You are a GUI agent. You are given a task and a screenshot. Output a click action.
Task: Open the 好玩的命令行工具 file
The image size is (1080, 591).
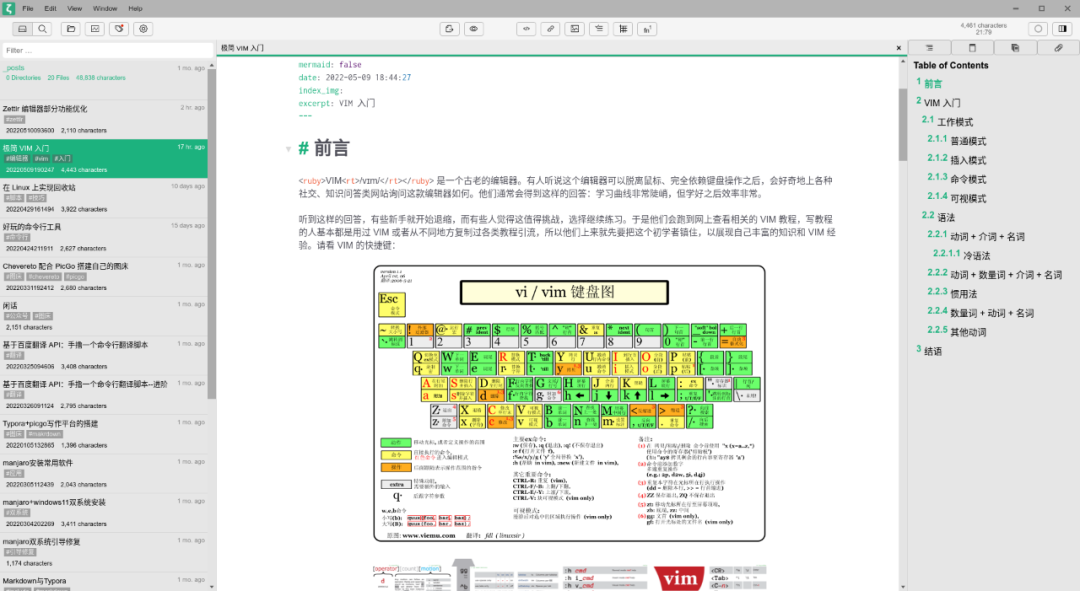pos(103,237)
